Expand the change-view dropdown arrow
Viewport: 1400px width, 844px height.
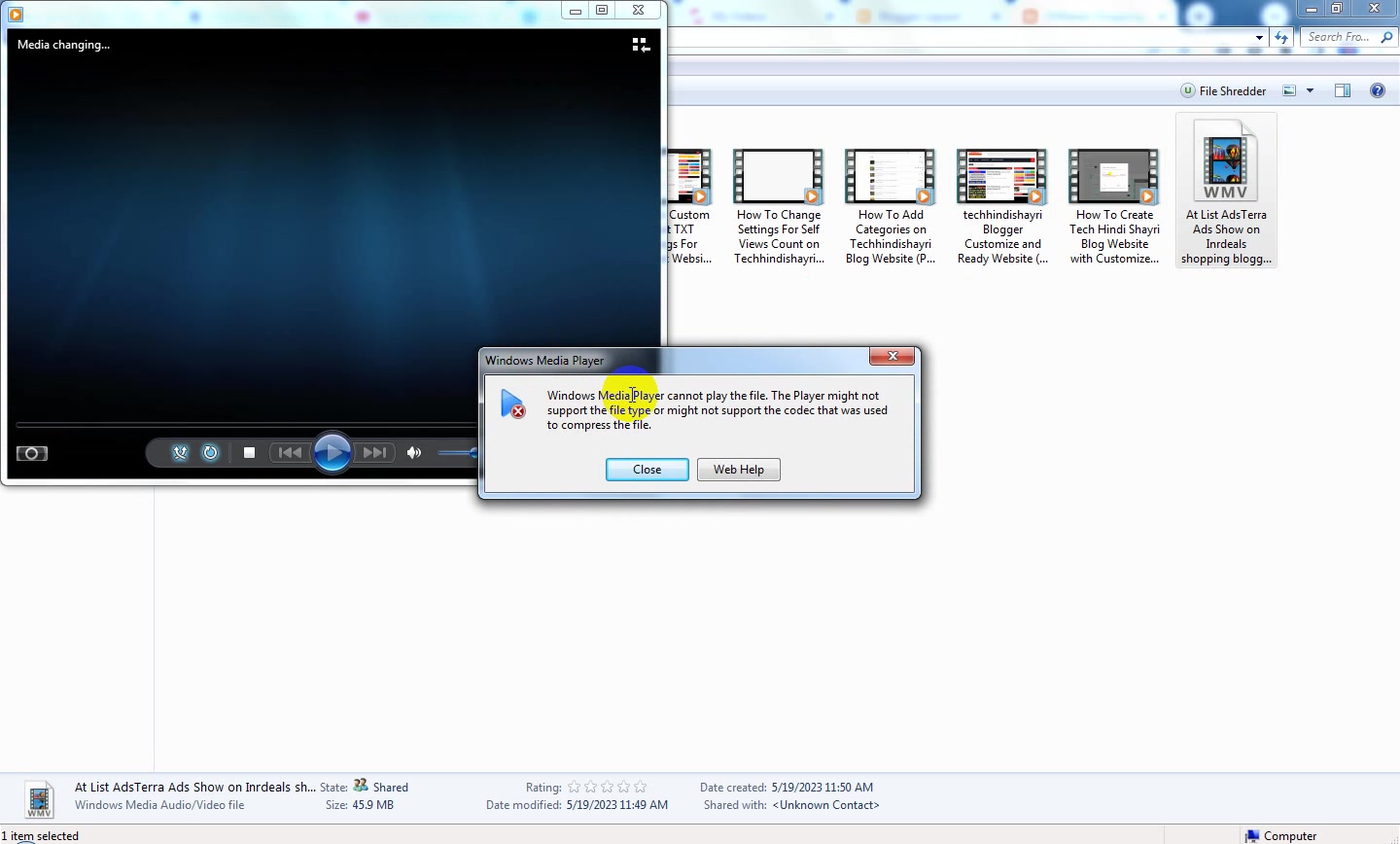pos(1310,90)
